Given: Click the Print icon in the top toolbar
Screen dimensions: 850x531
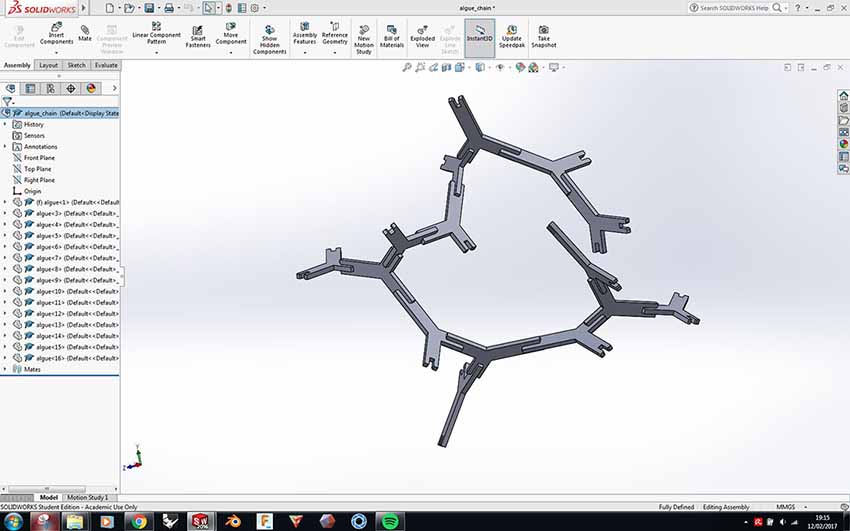Looking at the screenshot, I should [169, 8].
